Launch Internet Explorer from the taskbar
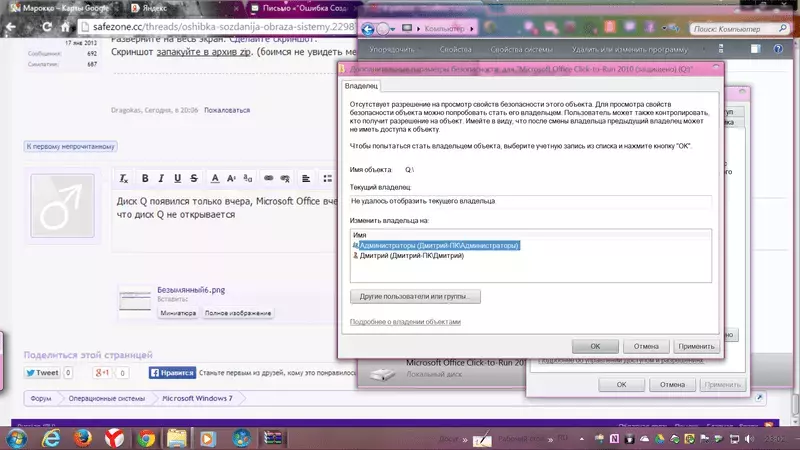This screenshot has width=800, height=450. pos(51,438)
